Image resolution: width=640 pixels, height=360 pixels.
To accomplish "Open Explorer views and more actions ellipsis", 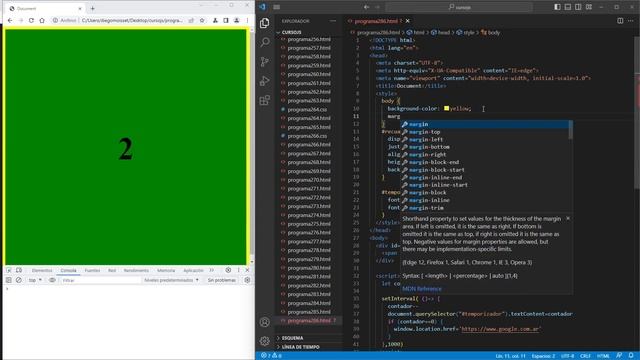I will click(x=333, y=21).
